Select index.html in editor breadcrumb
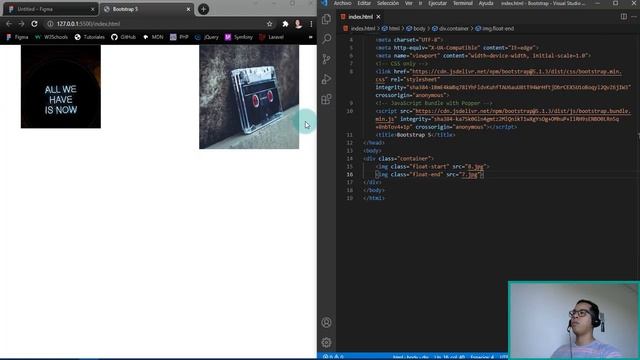Image resolution: width=640 pixels, height=360 pixels. click(359, 29)
